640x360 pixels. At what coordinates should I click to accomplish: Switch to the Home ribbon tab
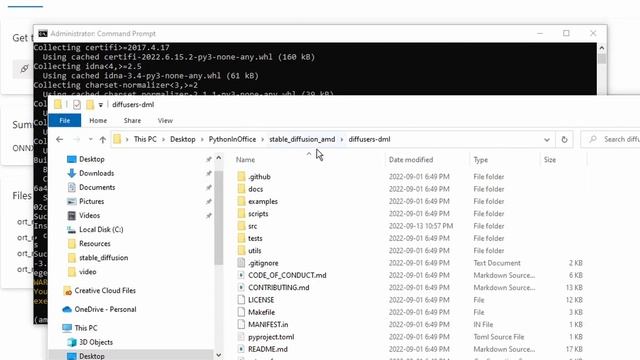click(x=98, y=120)
